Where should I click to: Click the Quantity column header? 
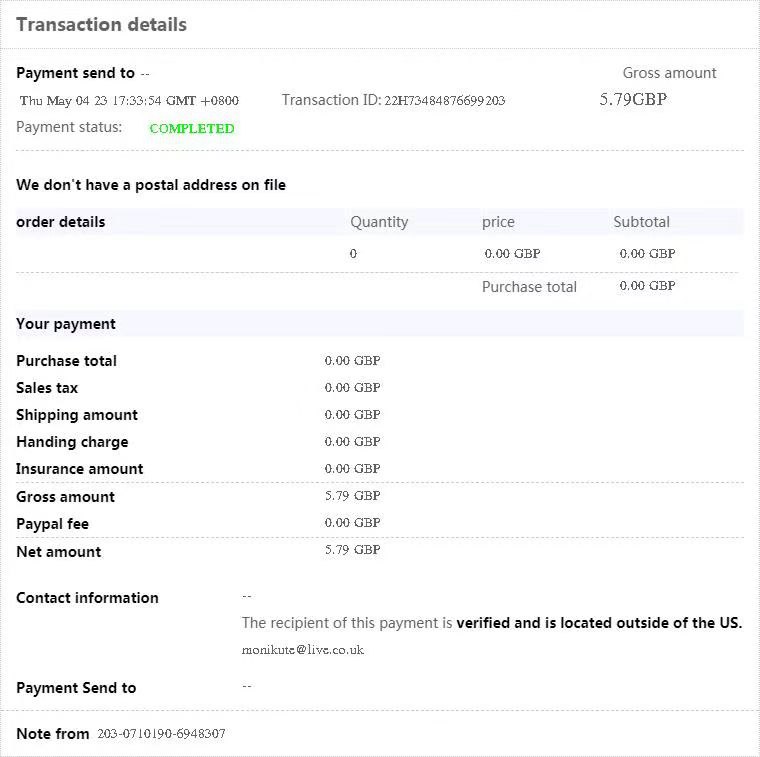pos(379,222)
